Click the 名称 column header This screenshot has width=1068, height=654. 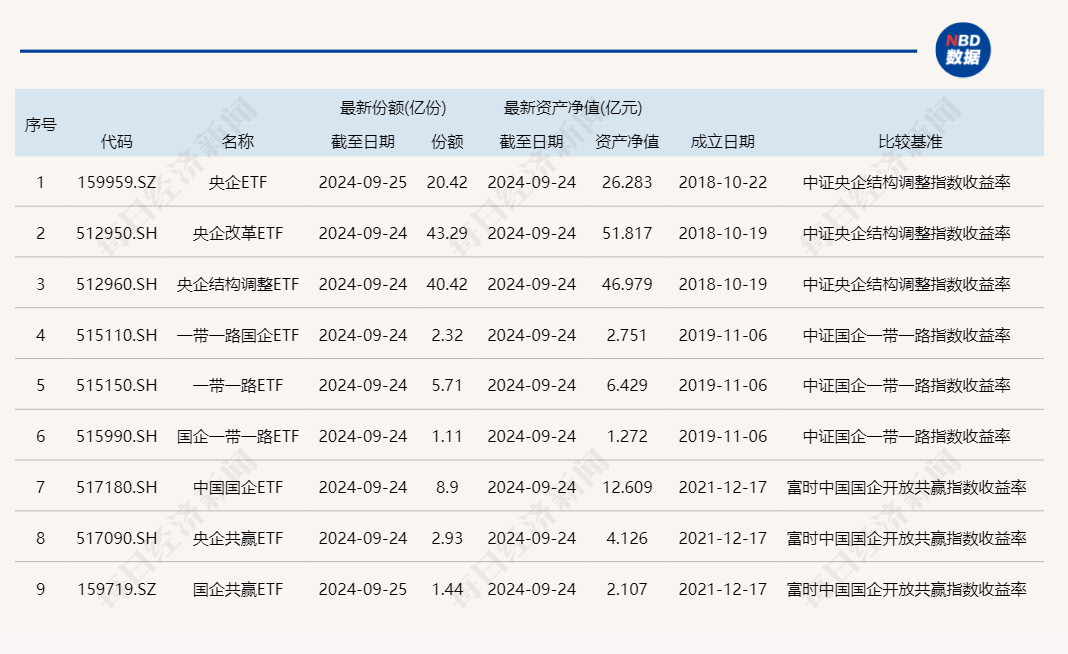[x=238, y=142]
